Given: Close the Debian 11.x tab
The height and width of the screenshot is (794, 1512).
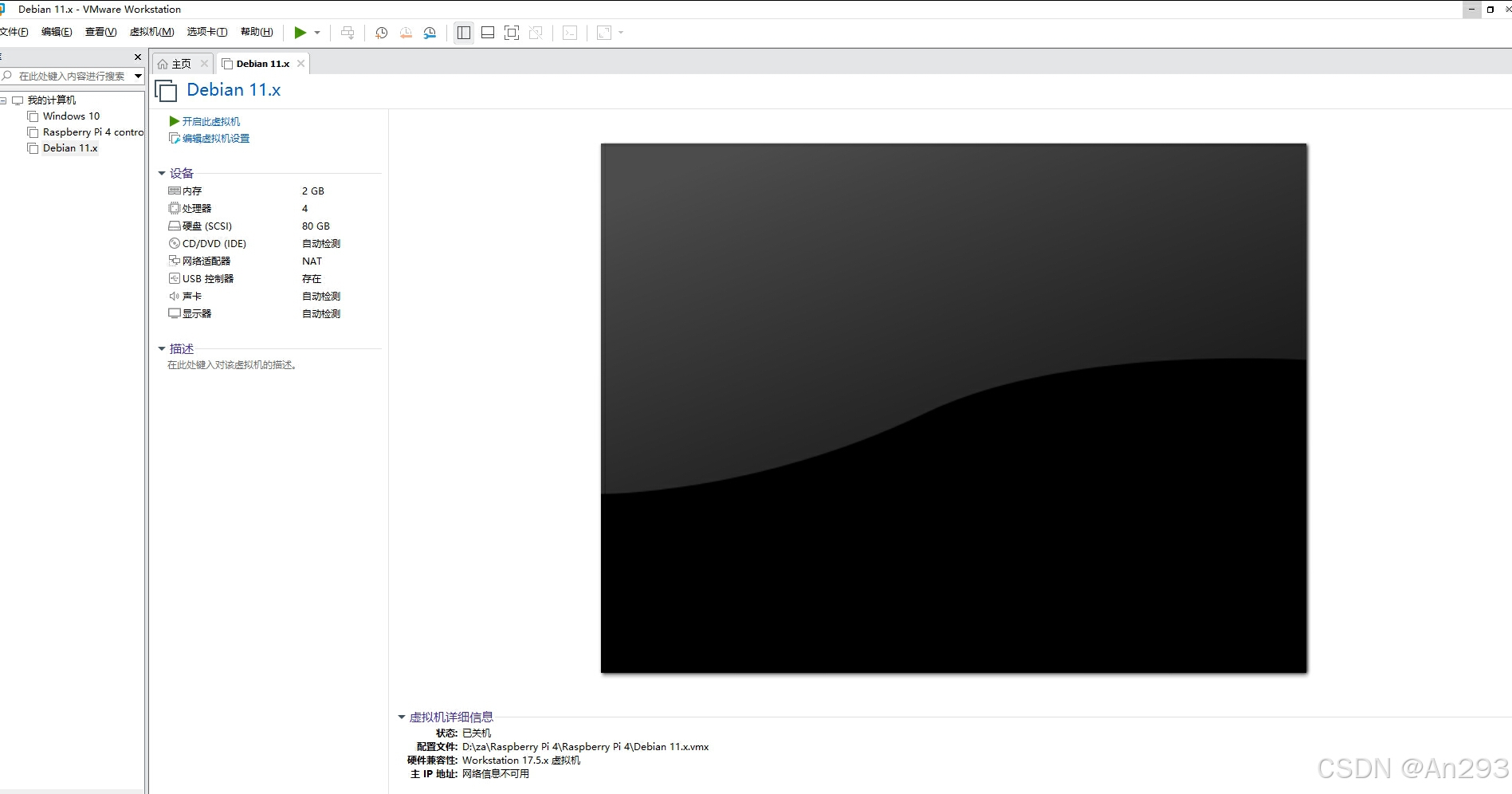Looking at the screenshot, I should [x=300, y=64].
